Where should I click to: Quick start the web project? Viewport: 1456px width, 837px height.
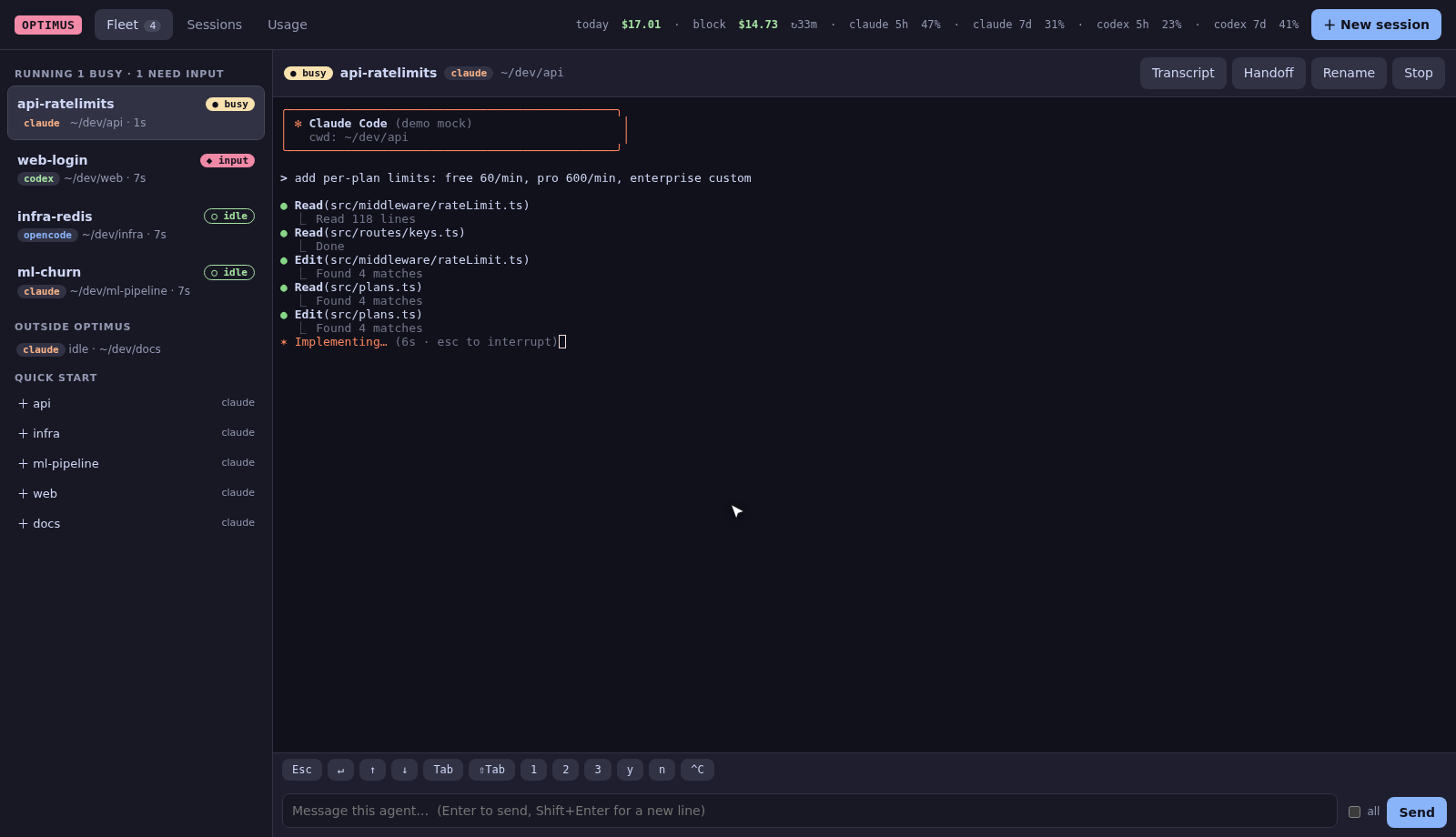coord(136,493)
